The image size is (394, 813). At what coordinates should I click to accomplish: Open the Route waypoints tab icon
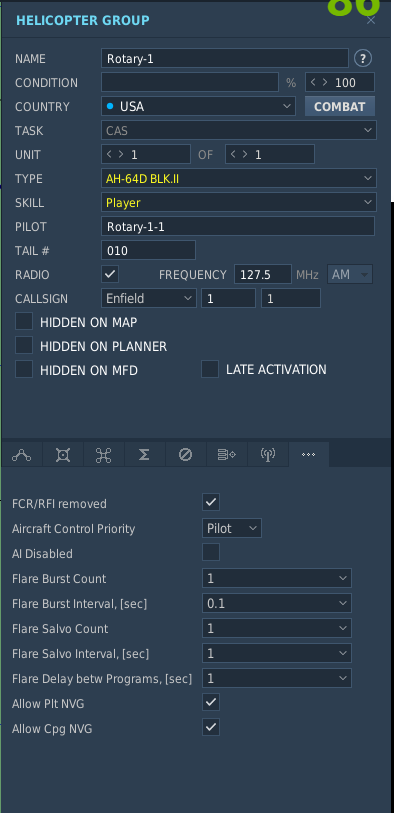click(x=22, y=455)
